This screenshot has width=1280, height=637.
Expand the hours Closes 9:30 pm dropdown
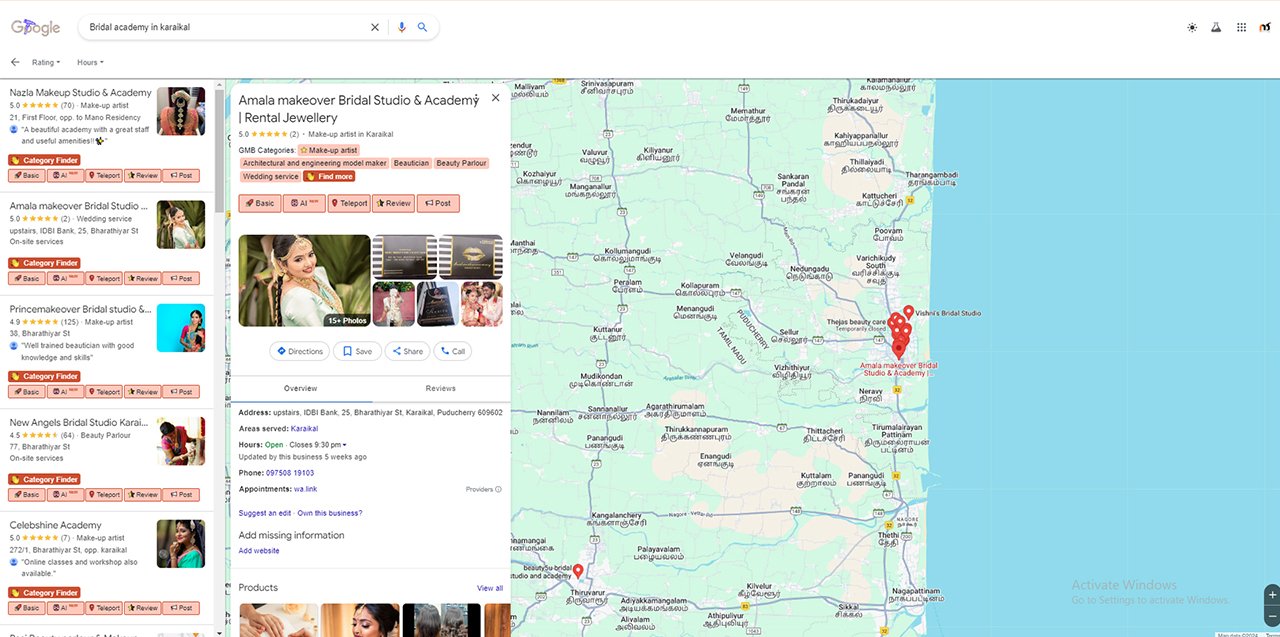[x=320, y=444]
